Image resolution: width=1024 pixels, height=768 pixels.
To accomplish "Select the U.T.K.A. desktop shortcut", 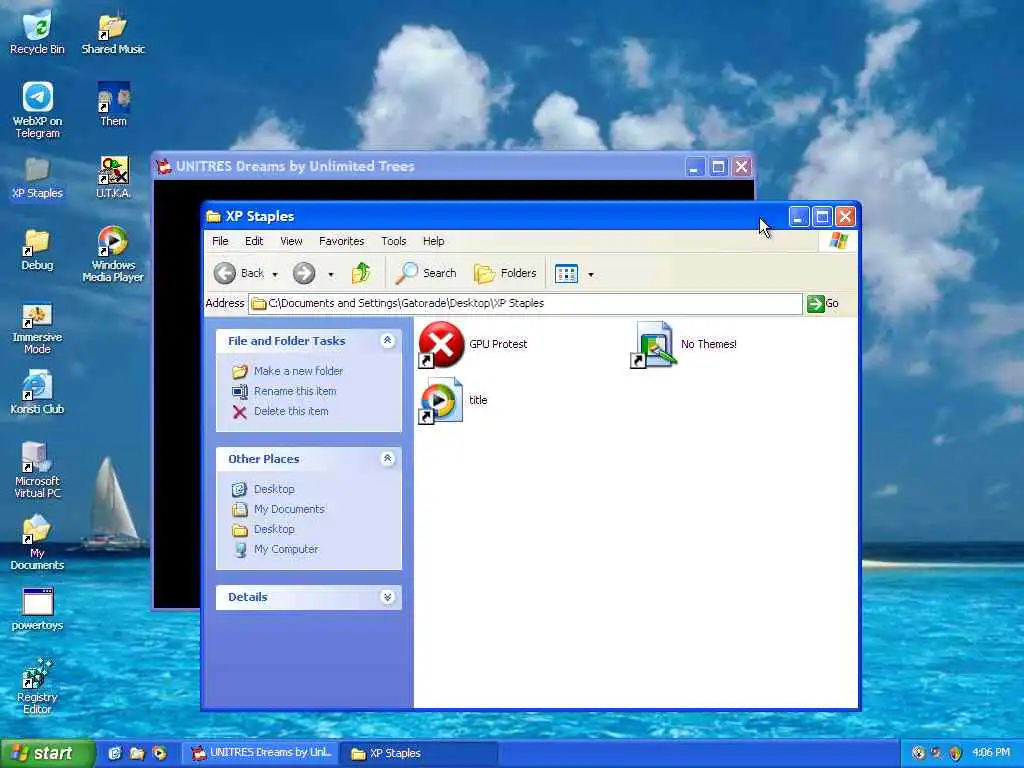I will tap(113, 176).
